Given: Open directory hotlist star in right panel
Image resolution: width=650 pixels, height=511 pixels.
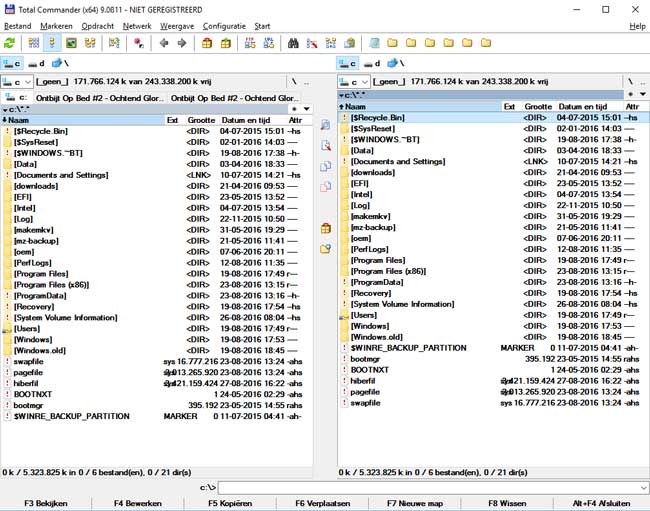Looking at the screenshot, I should point(631,94).
